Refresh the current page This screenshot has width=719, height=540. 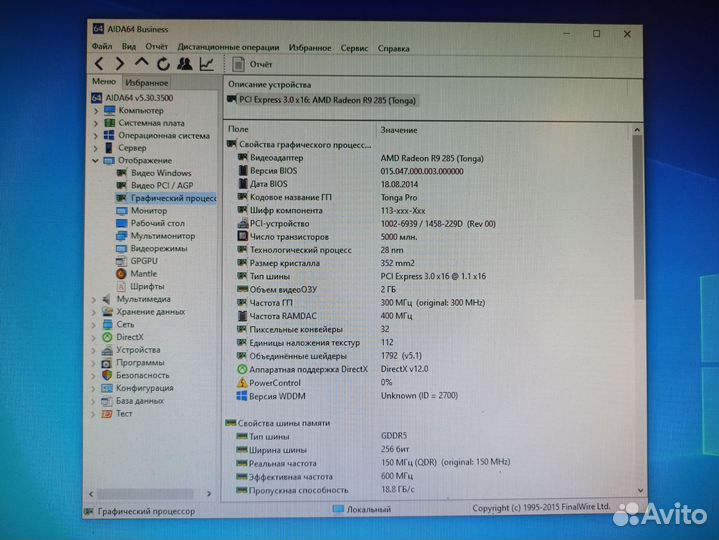point(163,64)
